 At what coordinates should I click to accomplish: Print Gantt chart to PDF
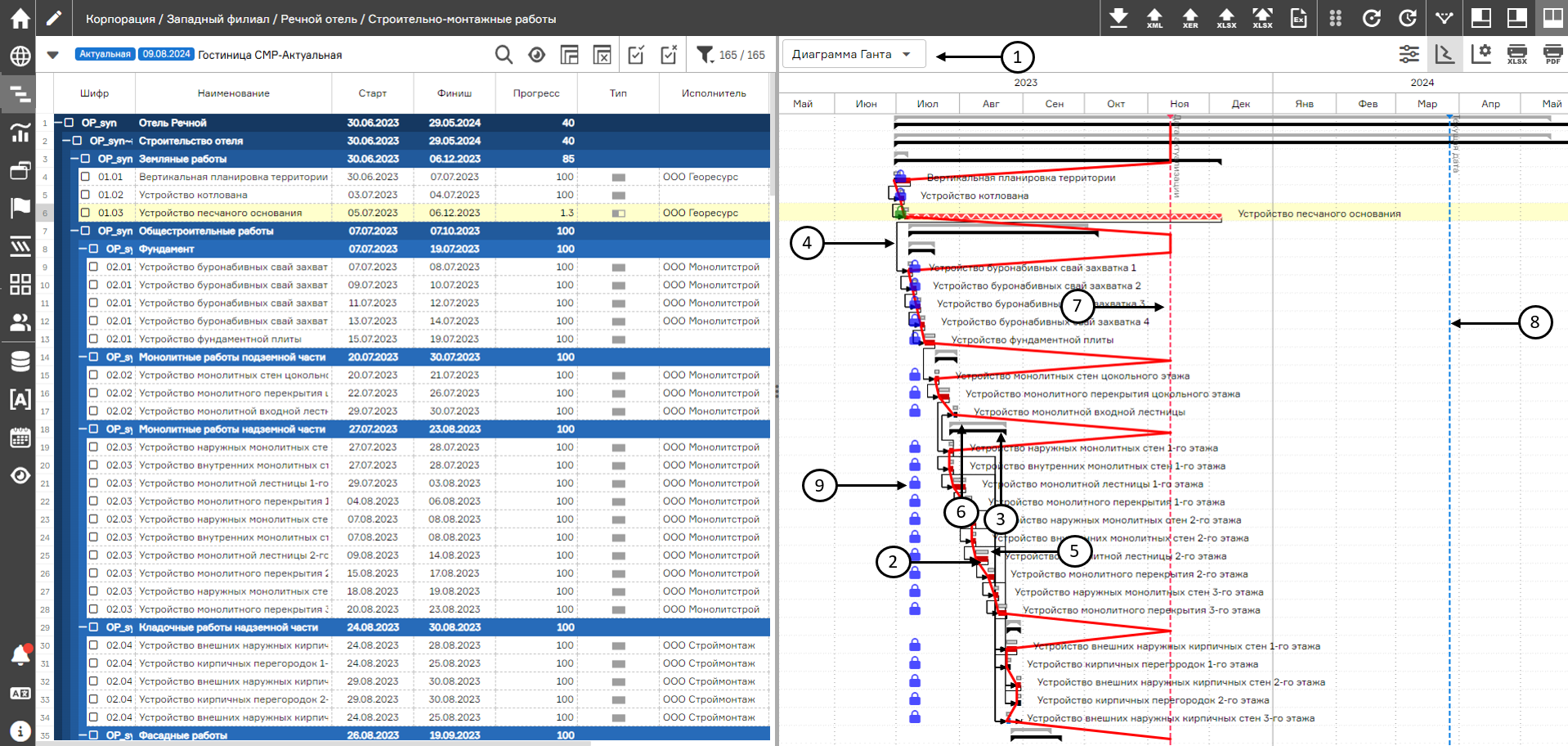point(1552,55)
